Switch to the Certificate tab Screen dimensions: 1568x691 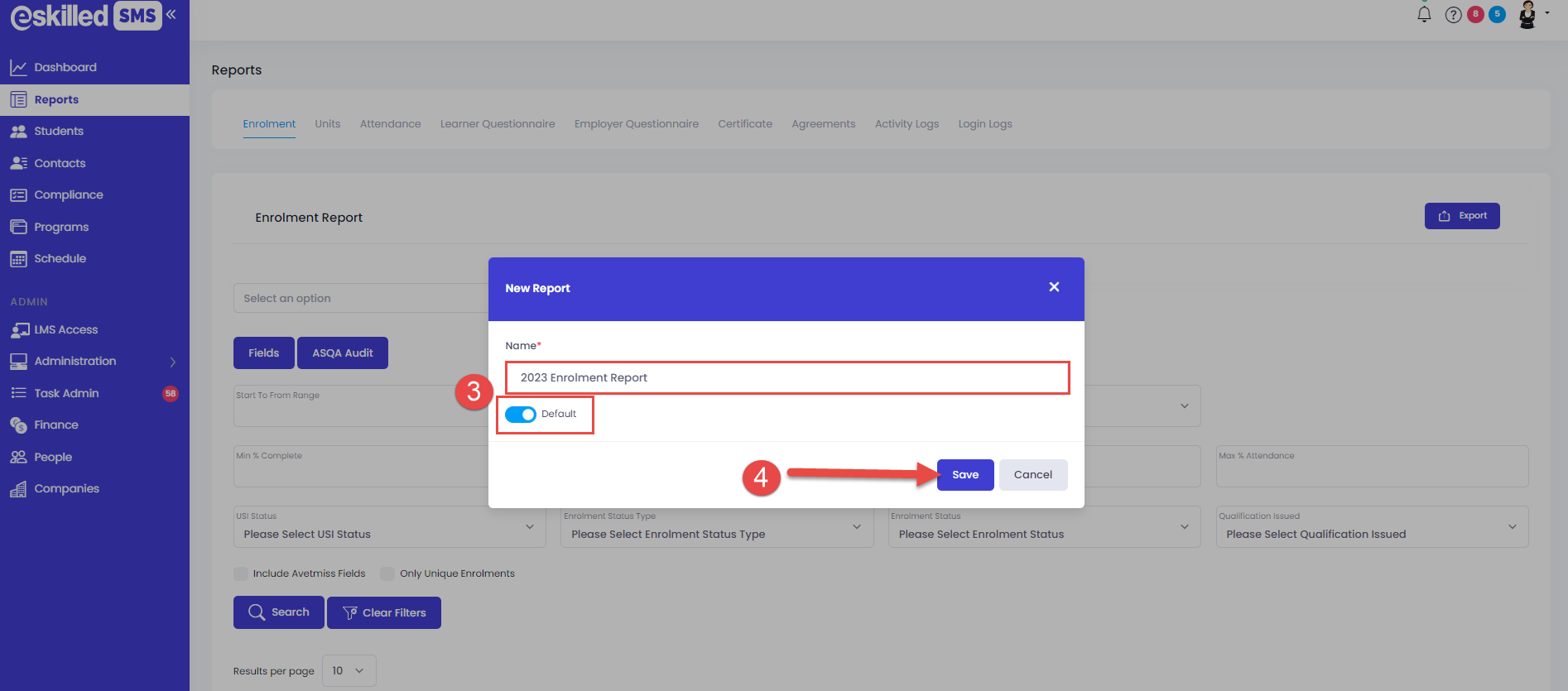click(744, 124)
